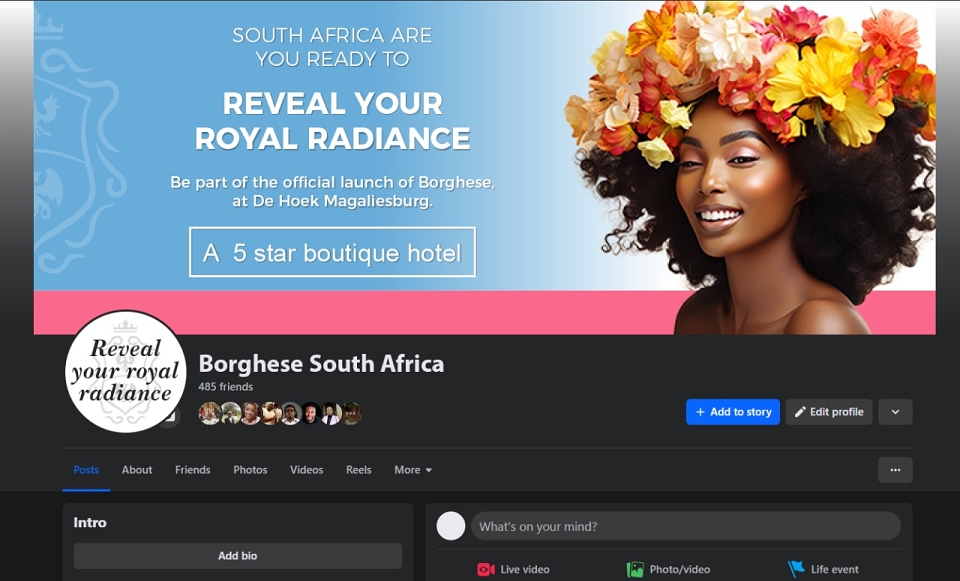This screenshot has height=581, width=960.
Task: Open the Reels tab
Action: (358, 470)
